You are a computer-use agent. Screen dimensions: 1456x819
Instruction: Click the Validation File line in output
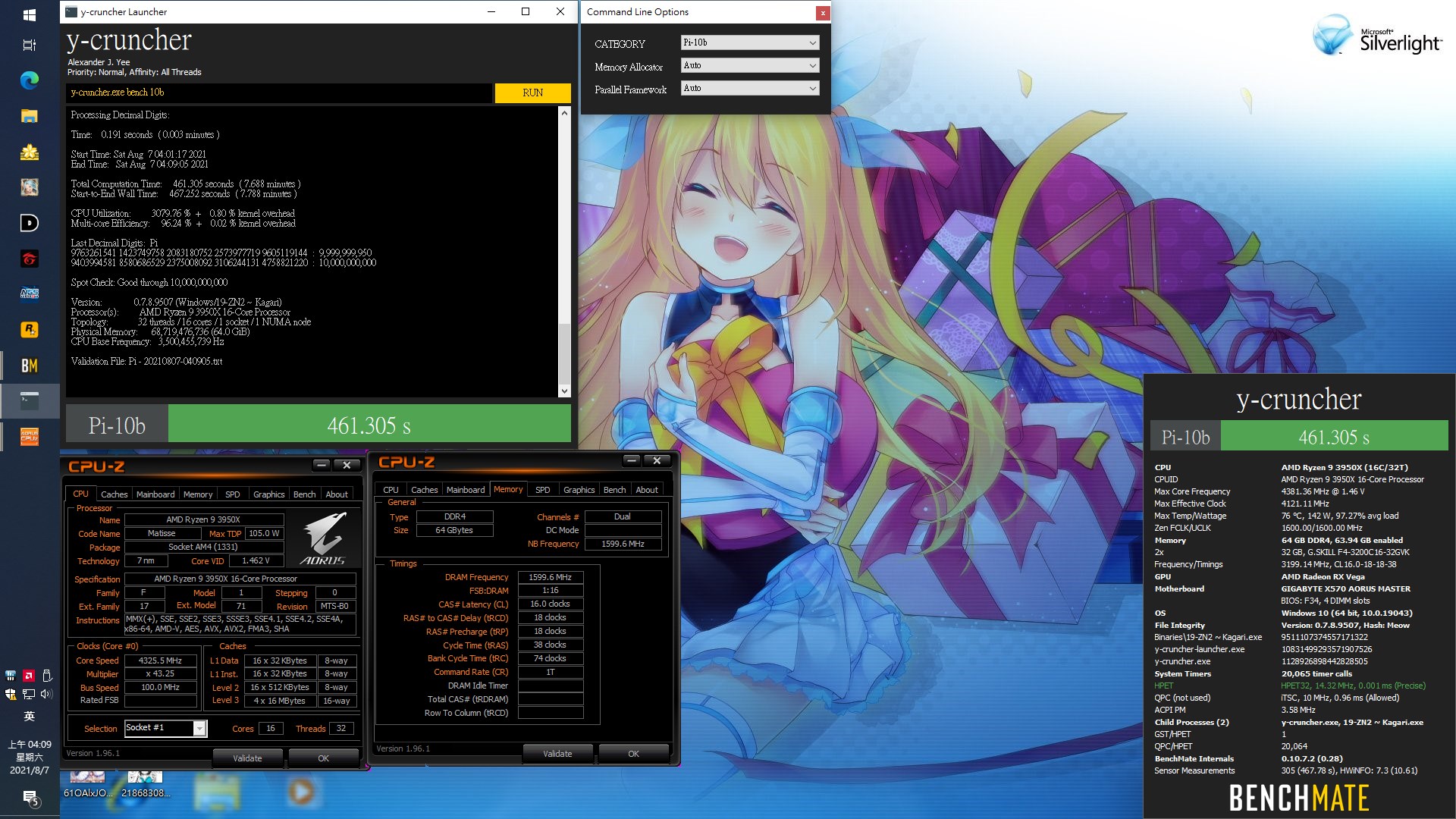pos(146,362)
